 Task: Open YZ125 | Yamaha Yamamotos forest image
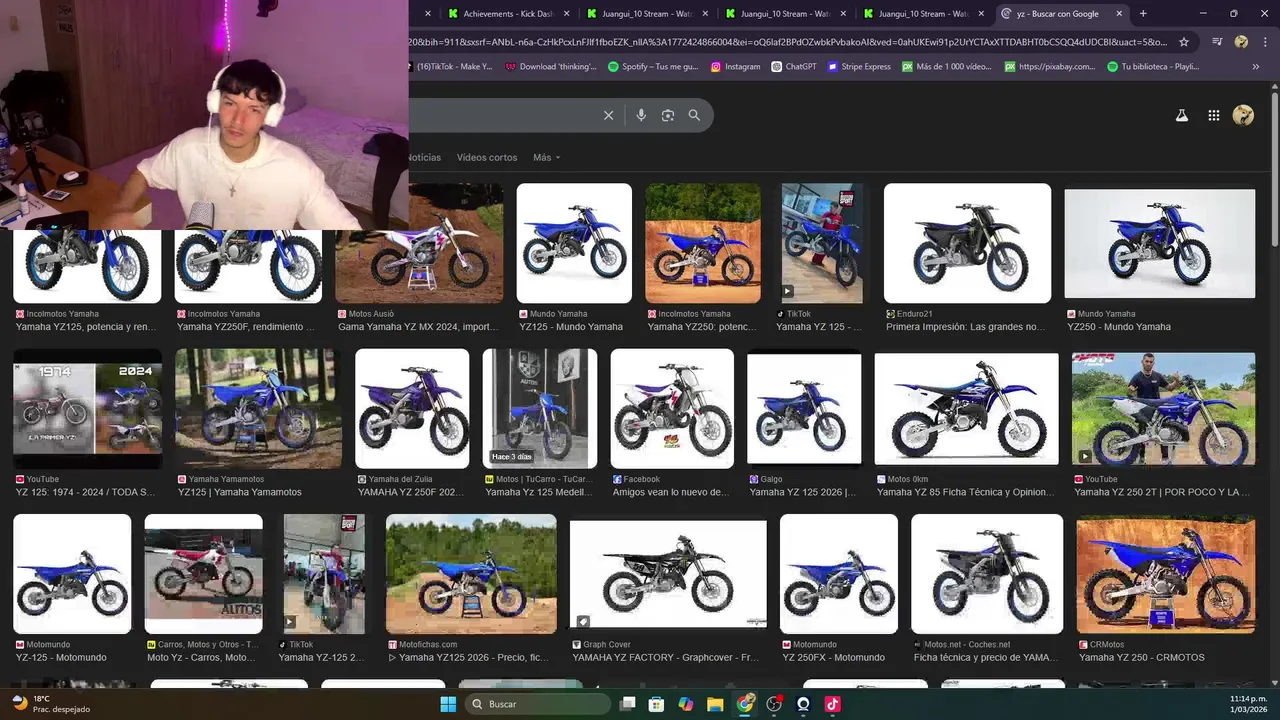[258, 408]
